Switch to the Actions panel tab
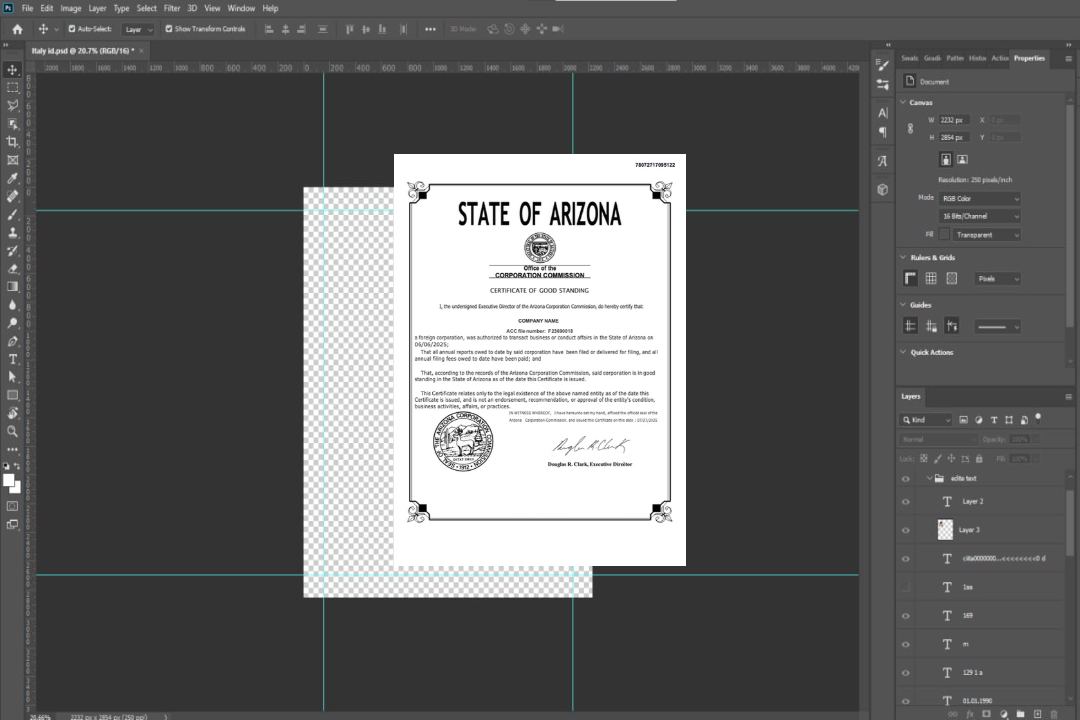 tap(999, 59)
